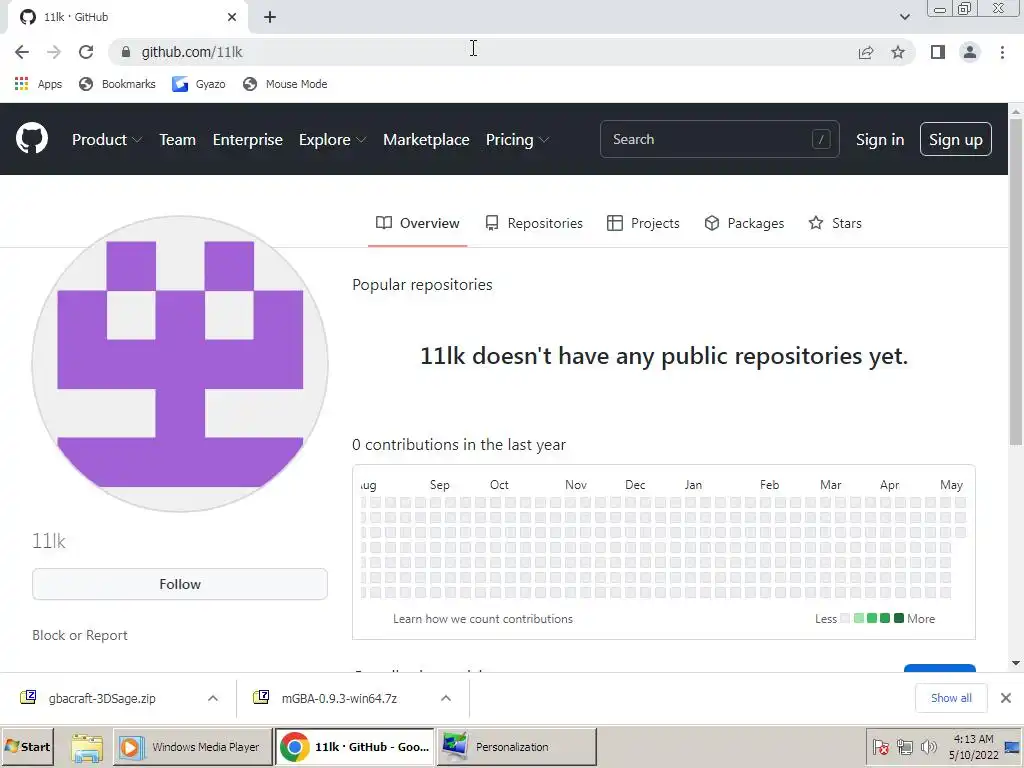Go back with browser back arrow
1024x768 pixels.
(22, 52)
